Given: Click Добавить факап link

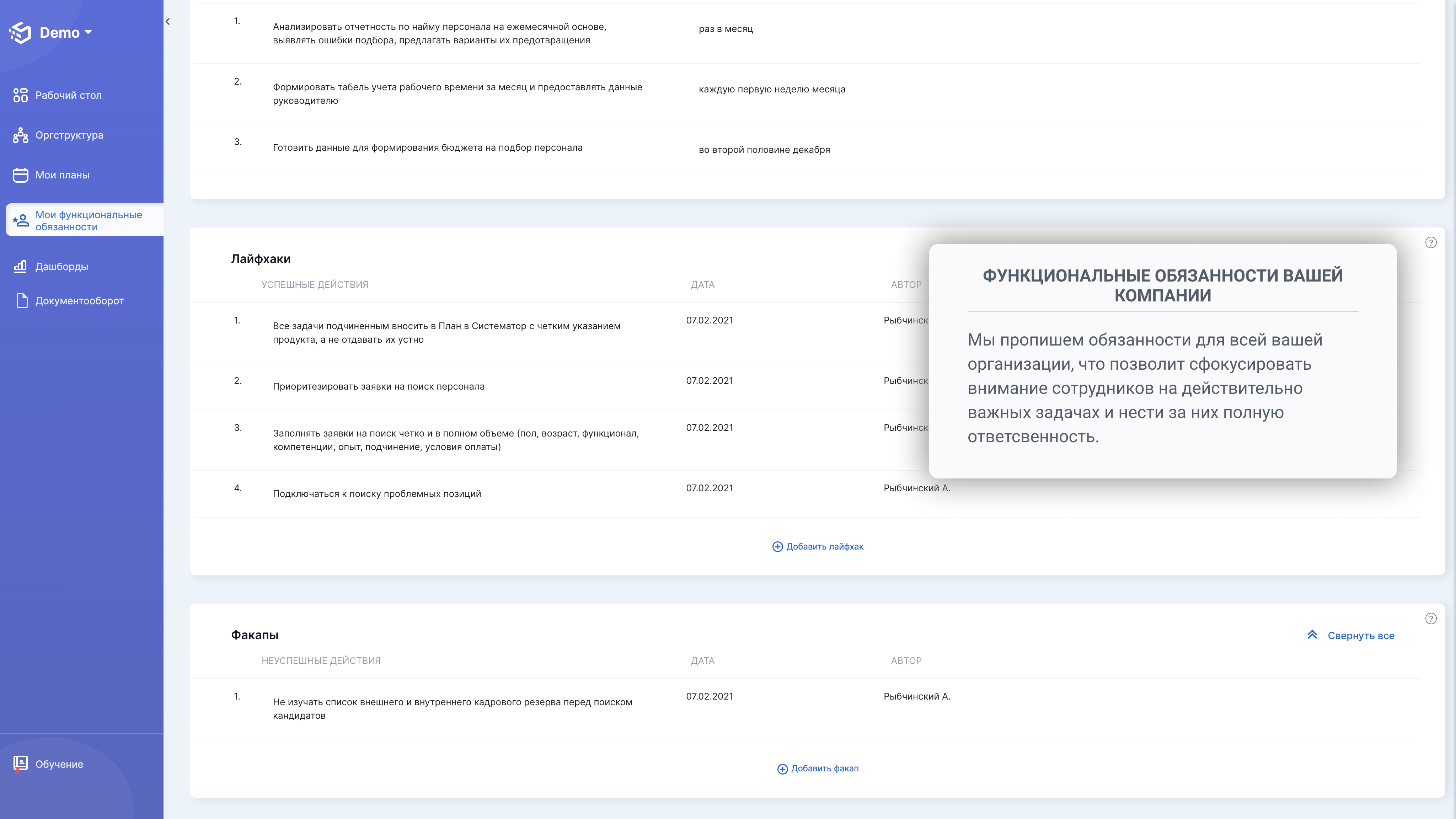Looking at the screenshot, I should (825, 769).
